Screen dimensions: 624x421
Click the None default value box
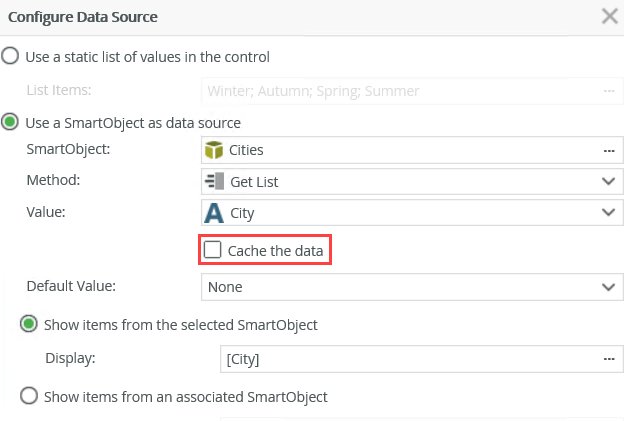[400, 287]
